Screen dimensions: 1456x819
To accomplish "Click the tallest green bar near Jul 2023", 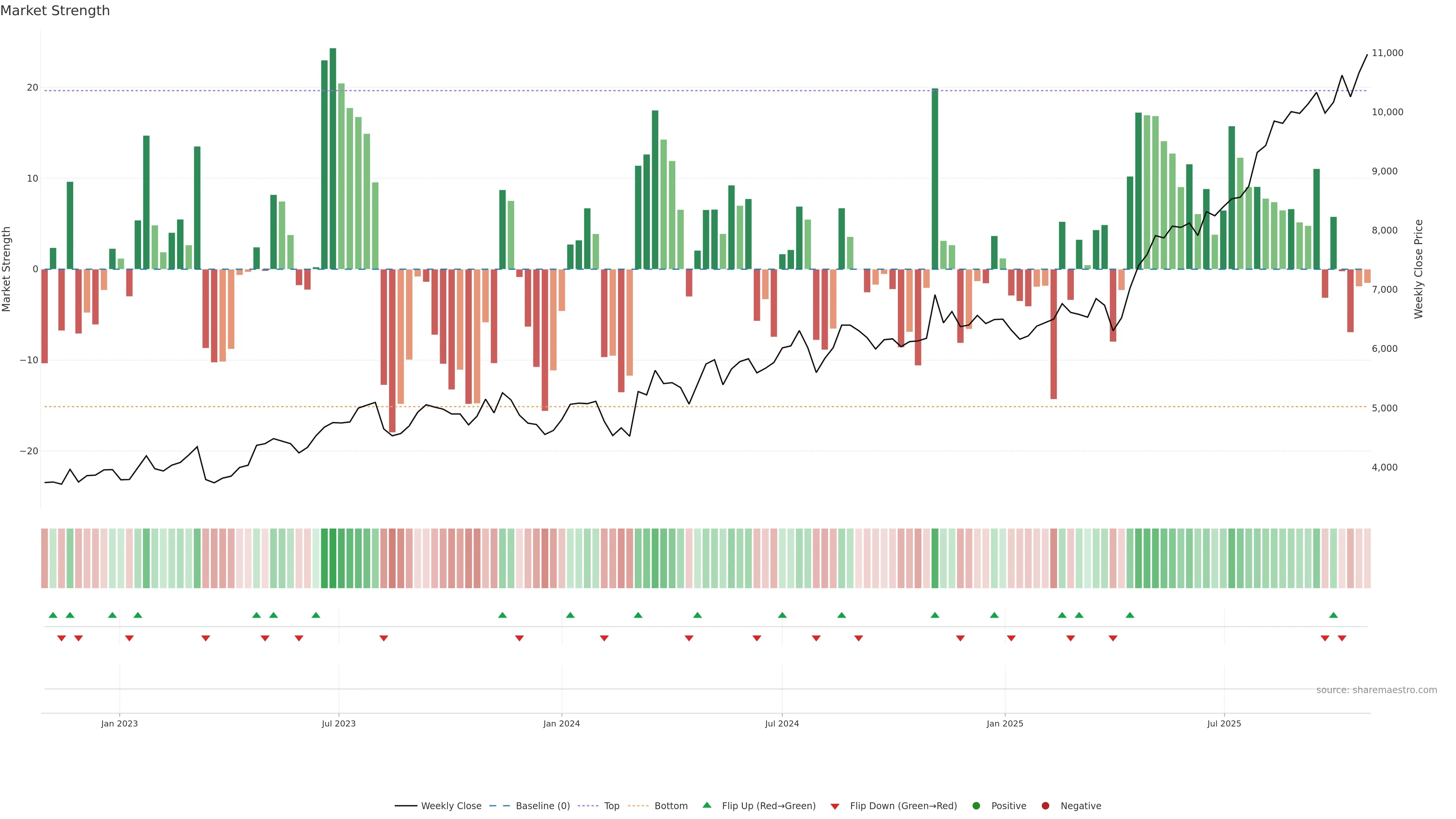I will click(333, 158).
